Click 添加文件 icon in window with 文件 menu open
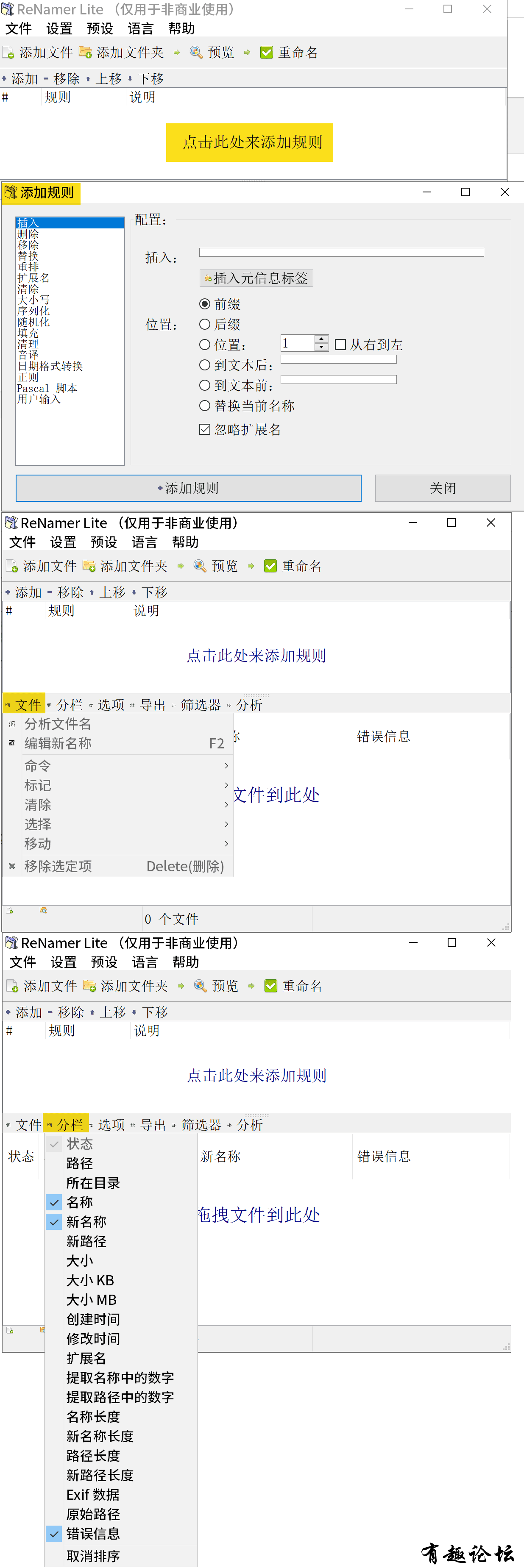This screenshot has height=1568, width=524. click(11, 566)
